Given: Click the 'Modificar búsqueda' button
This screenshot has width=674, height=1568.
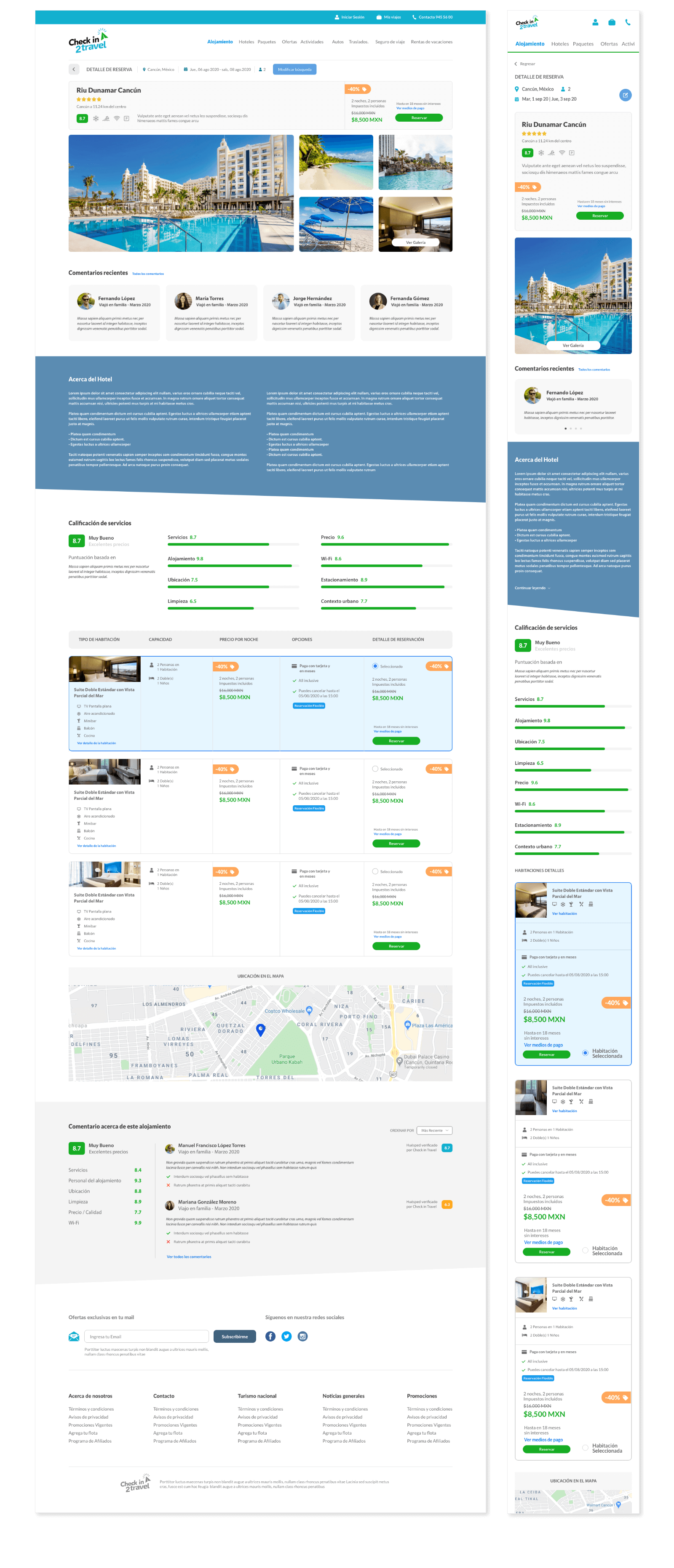Looking at the screenshot, I should click(294, 69).
